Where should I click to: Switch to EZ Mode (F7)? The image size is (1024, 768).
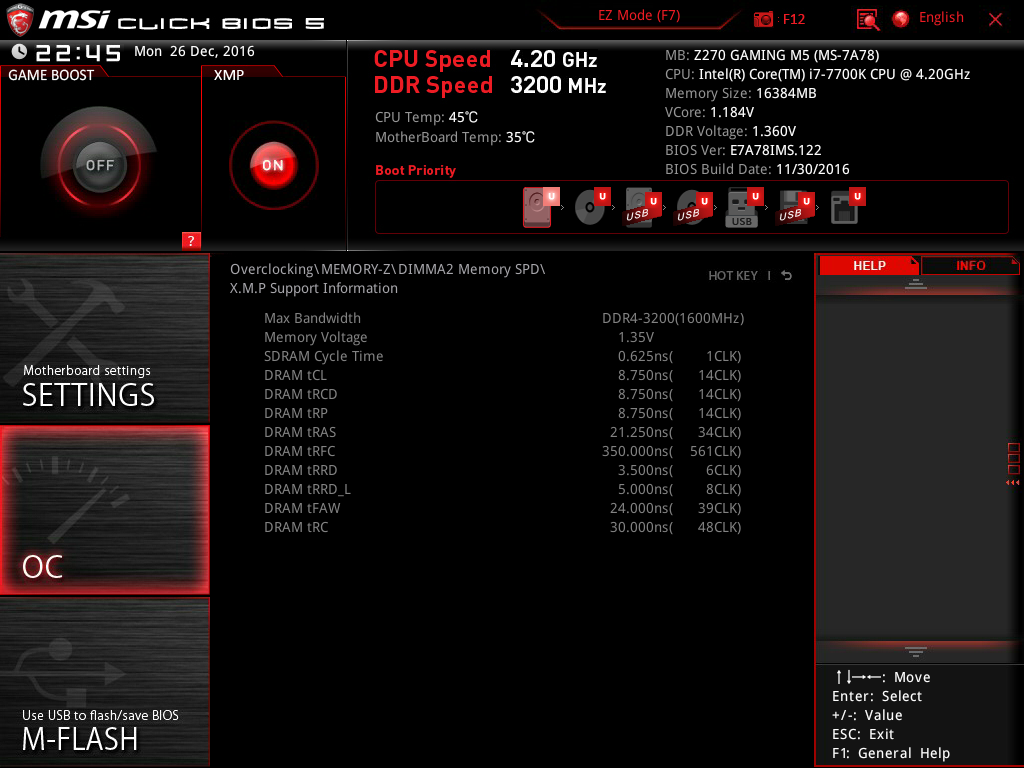[639, 16]
